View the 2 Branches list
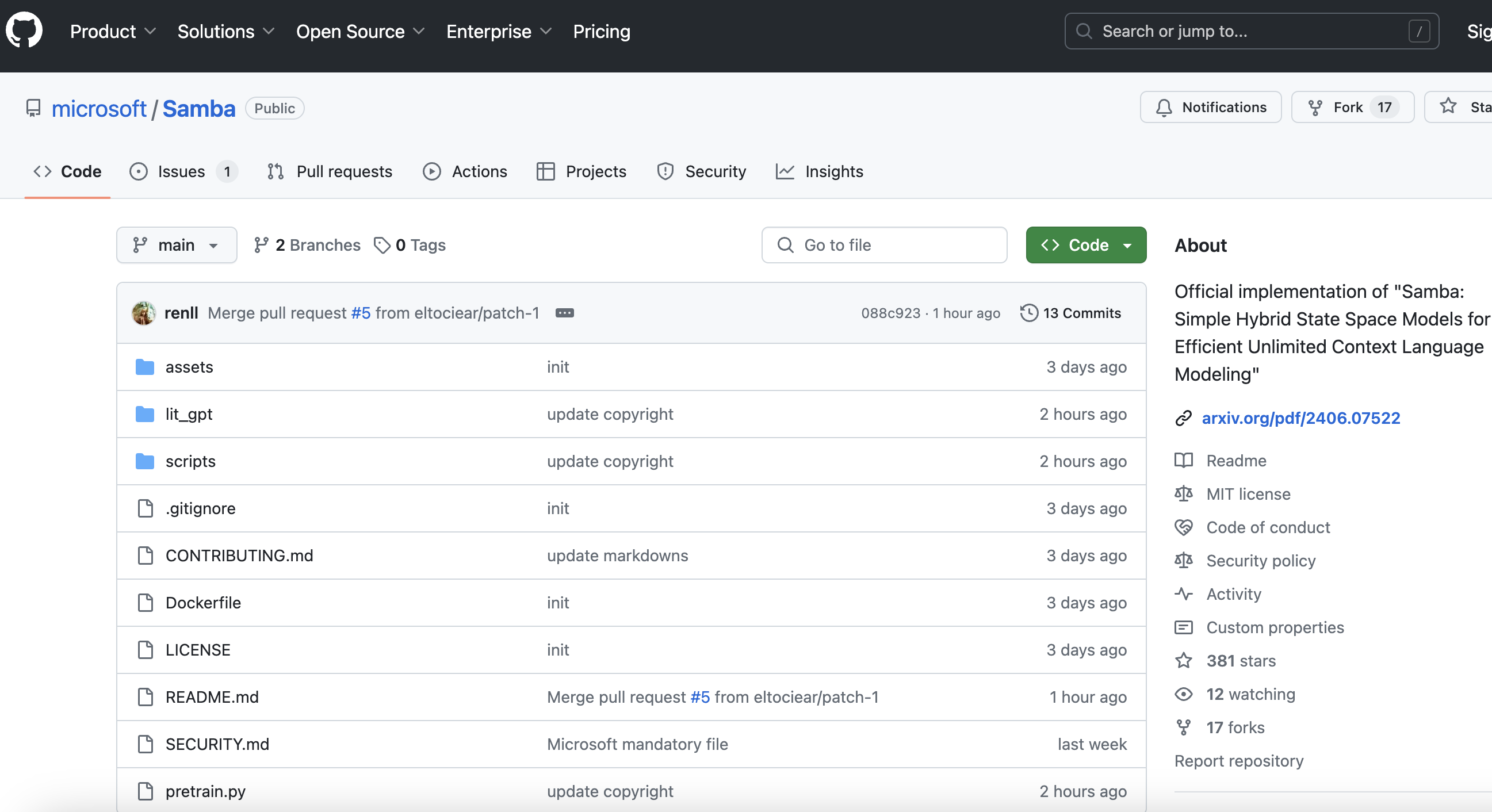Image resolution: width=1492 pixels, height=812 pixels. click(x=307, y=245)
